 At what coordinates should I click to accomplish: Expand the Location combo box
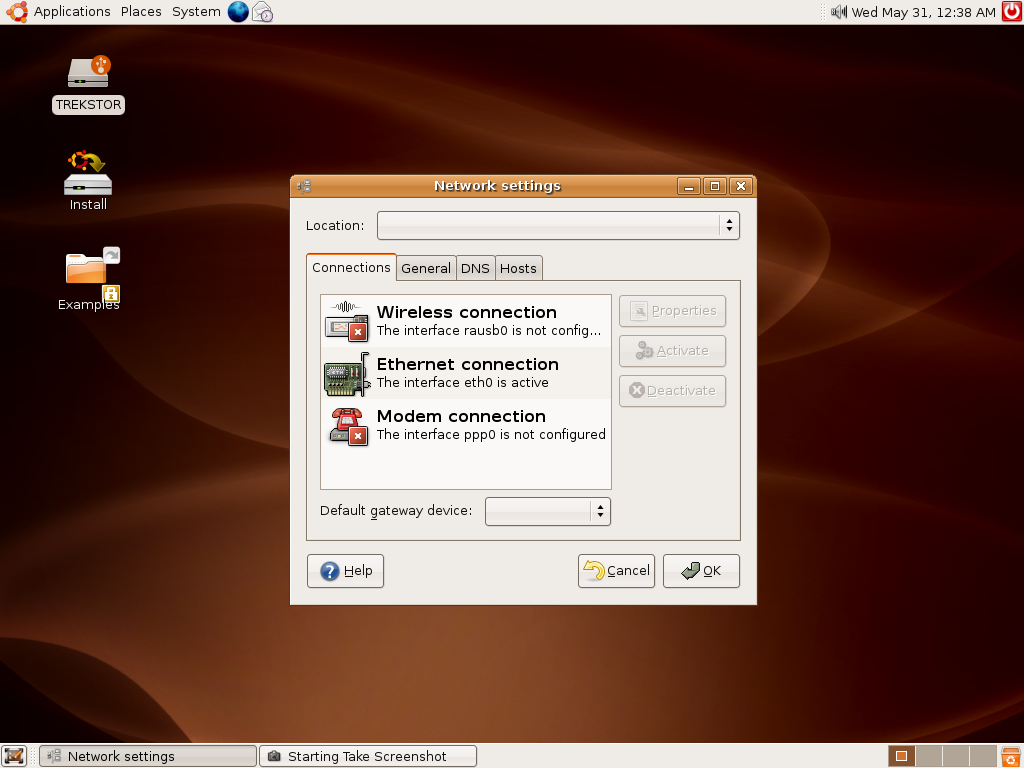tap(558, 225)
